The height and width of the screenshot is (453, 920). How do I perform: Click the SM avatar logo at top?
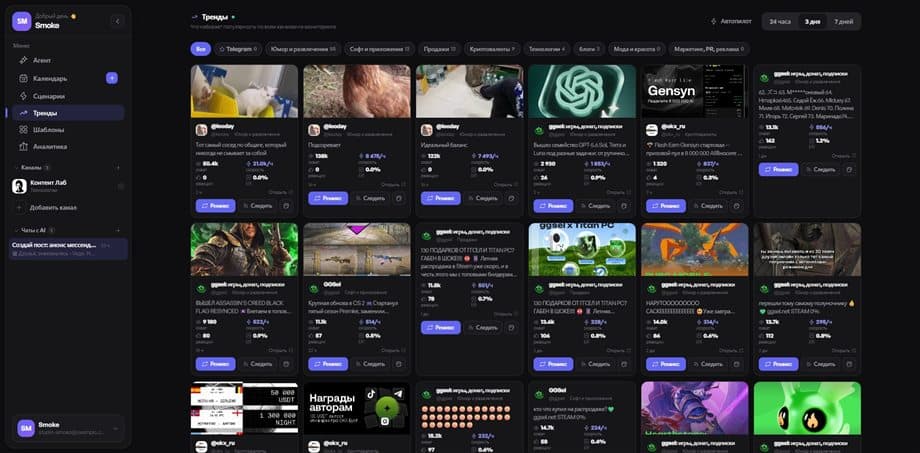pyautogui.click(x=21, y=21)
